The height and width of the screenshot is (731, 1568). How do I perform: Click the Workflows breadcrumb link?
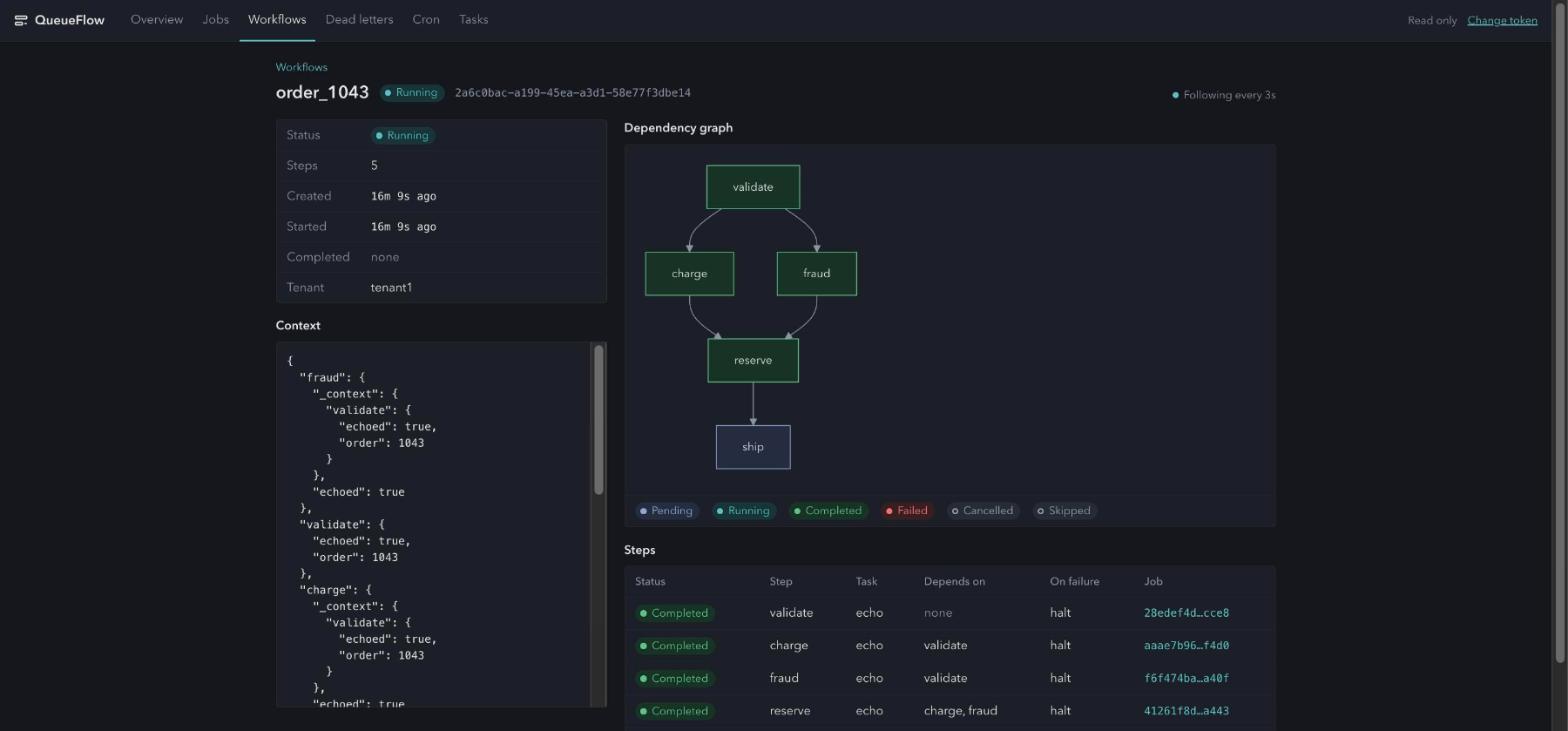[301, 67]
